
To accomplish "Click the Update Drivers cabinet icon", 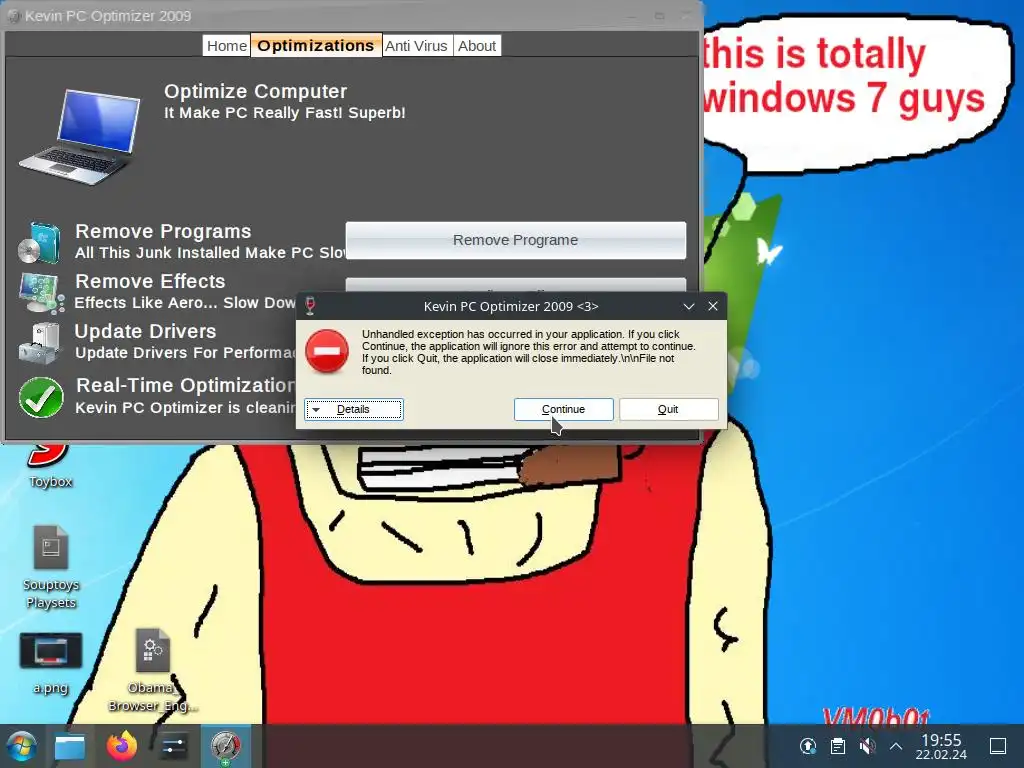I will point(39,343).
